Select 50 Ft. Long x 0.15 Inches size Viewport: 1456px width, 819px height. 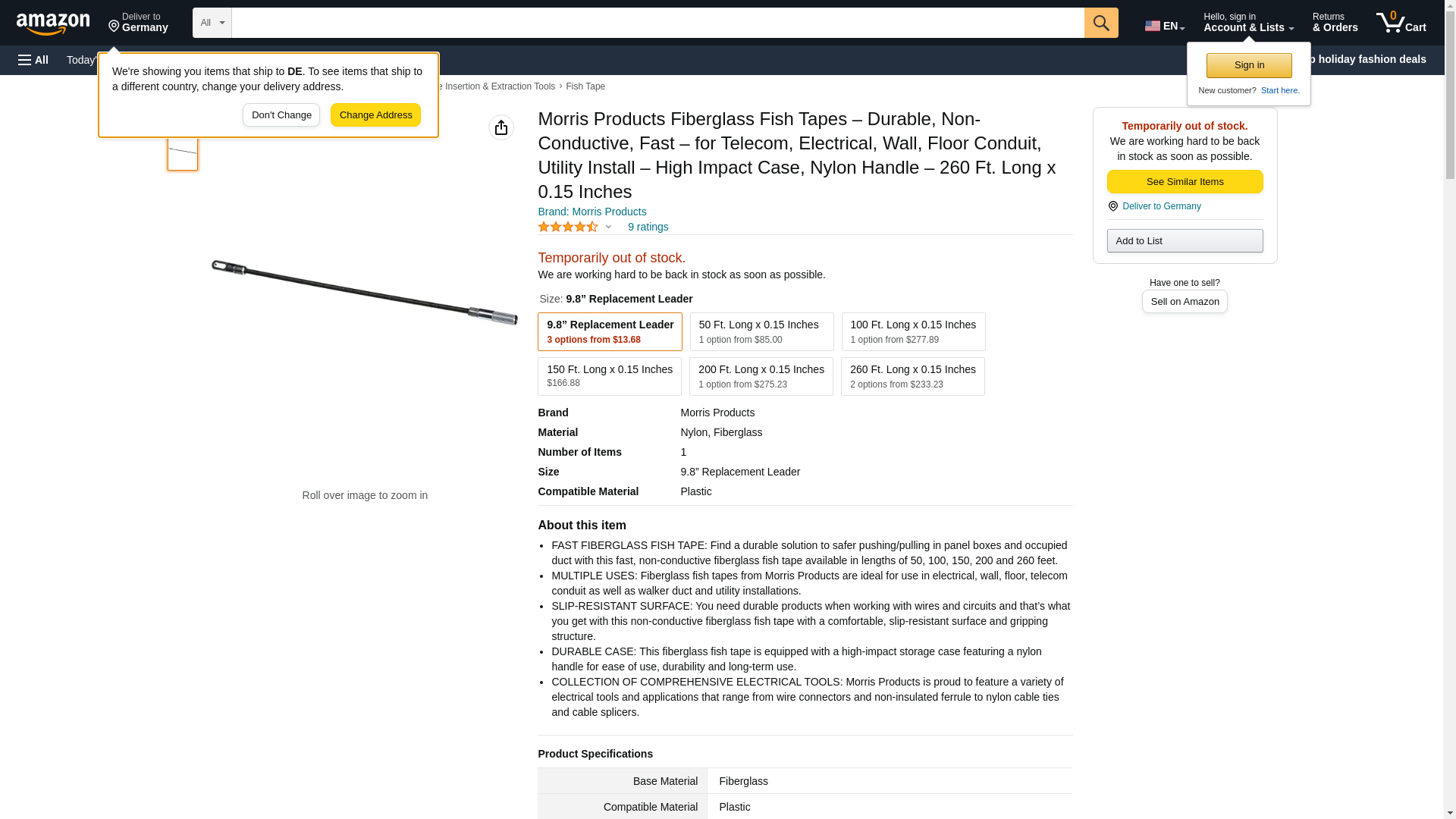pos(761,331)
